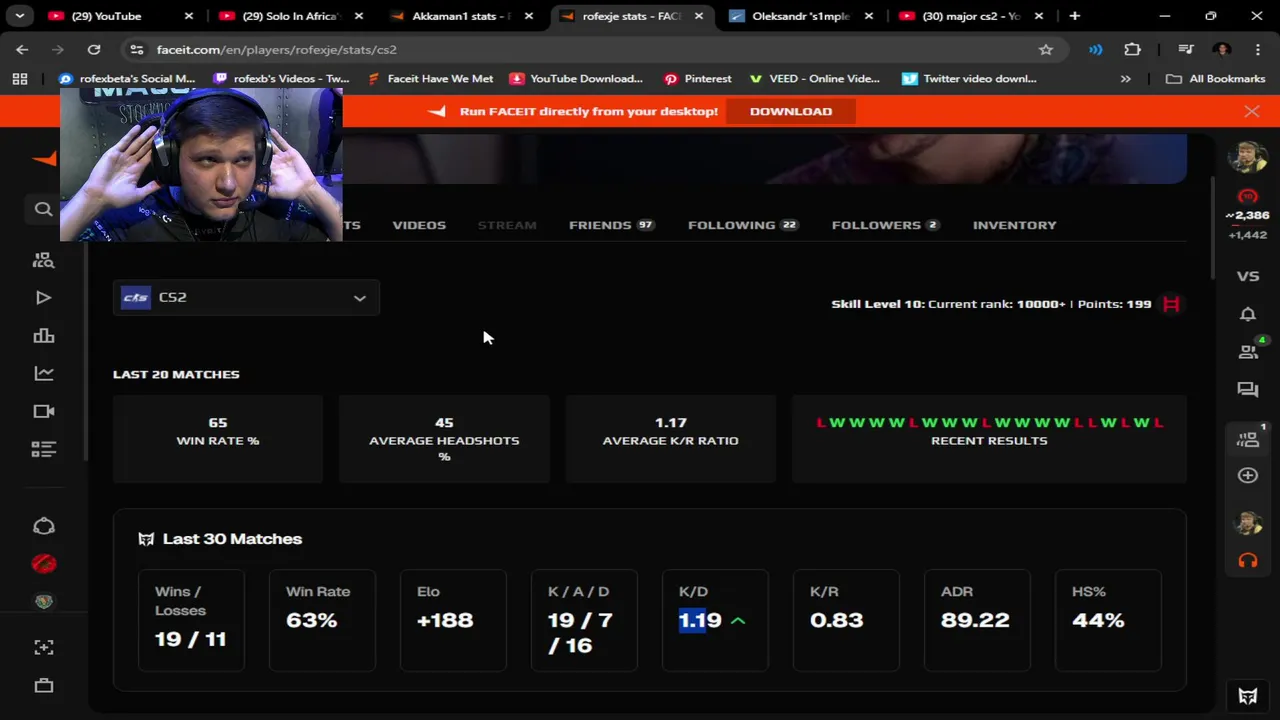The width and height of the screenshot is (1280, 720).
Task: Open the Chrome apps grid icon
Action: click(19, 78)
